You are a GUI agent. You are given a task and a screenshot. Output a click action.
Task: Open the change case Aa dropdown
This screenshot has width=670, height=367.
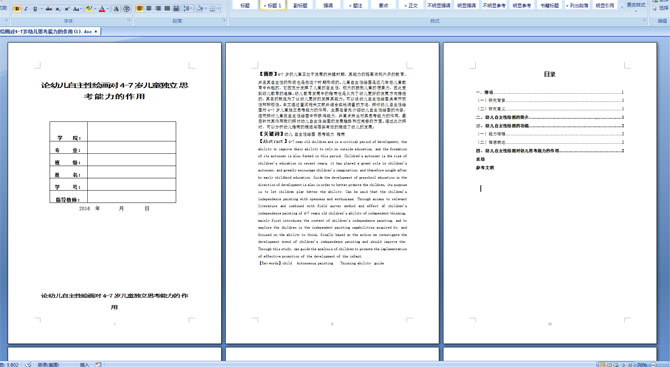(77, 9)
